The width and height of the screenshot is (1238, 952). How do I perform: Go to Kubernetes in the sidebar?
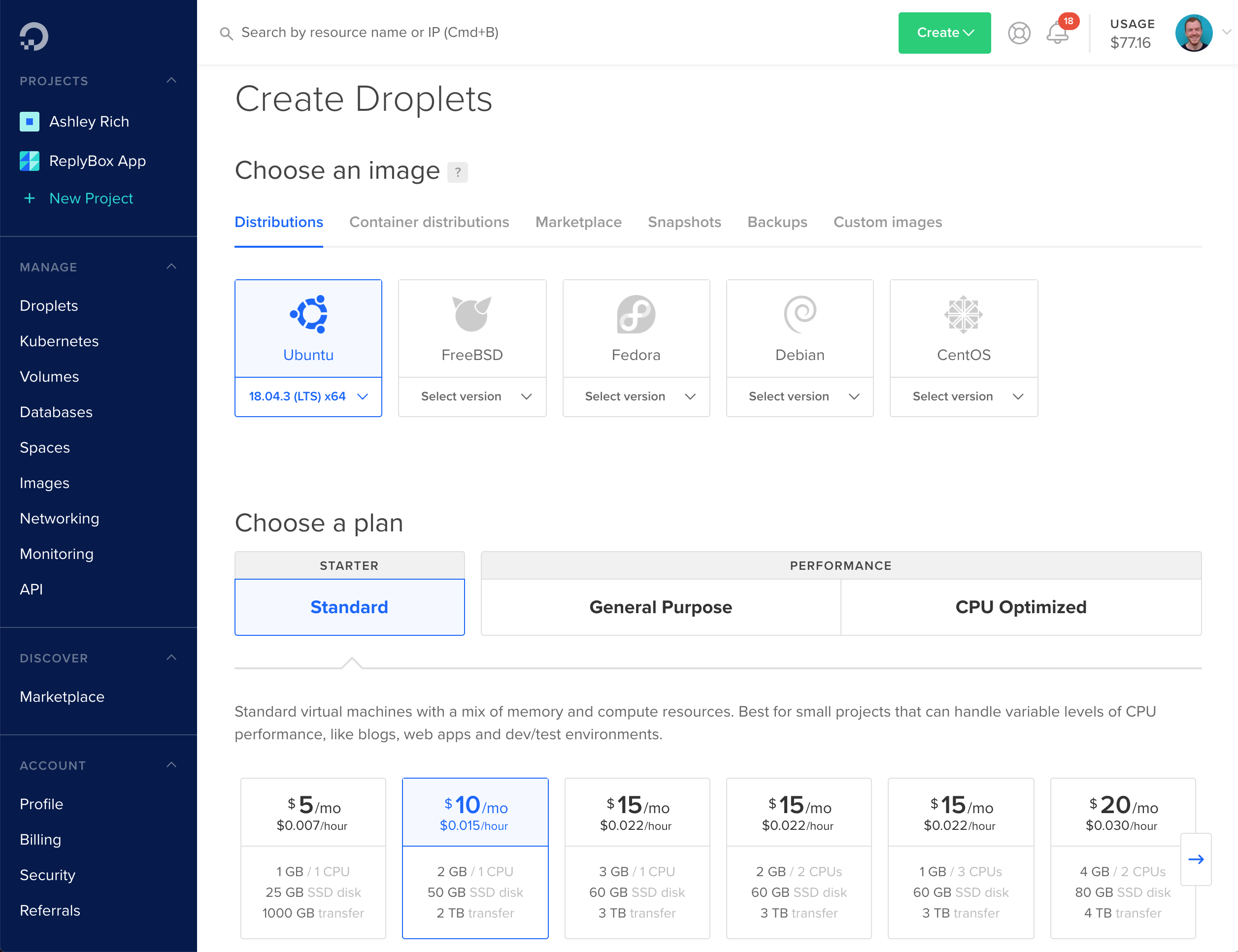(x=59, y=341)
